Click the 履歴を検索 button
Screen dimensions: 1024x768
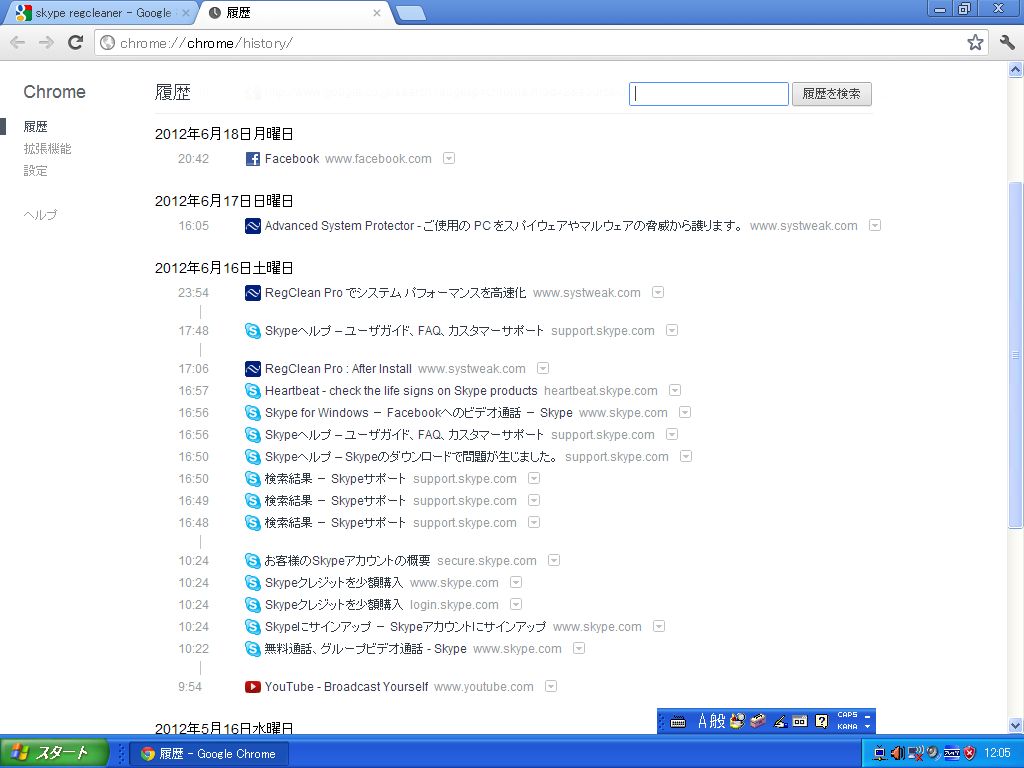[831, 94]
